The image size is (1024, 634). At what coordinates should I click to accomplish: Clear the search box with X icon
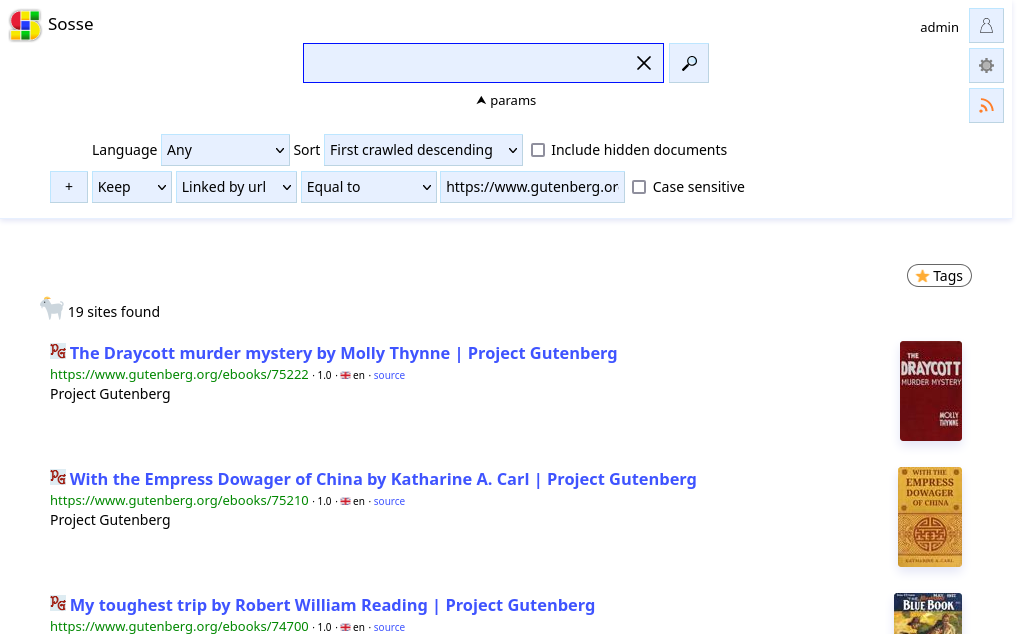coord(643,63)
